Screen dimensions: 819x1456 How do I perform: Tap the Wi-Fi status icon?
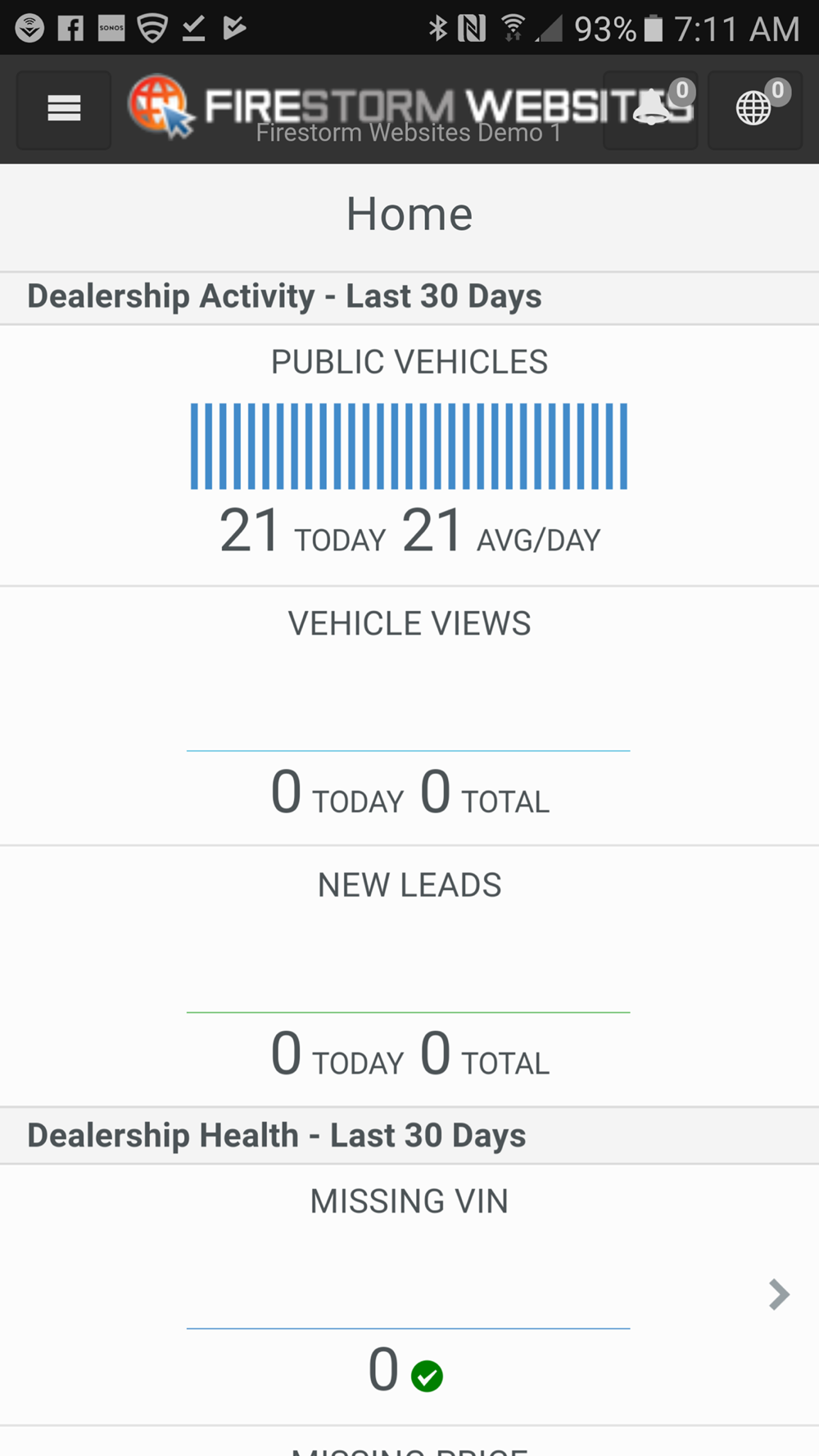point(513,29)
